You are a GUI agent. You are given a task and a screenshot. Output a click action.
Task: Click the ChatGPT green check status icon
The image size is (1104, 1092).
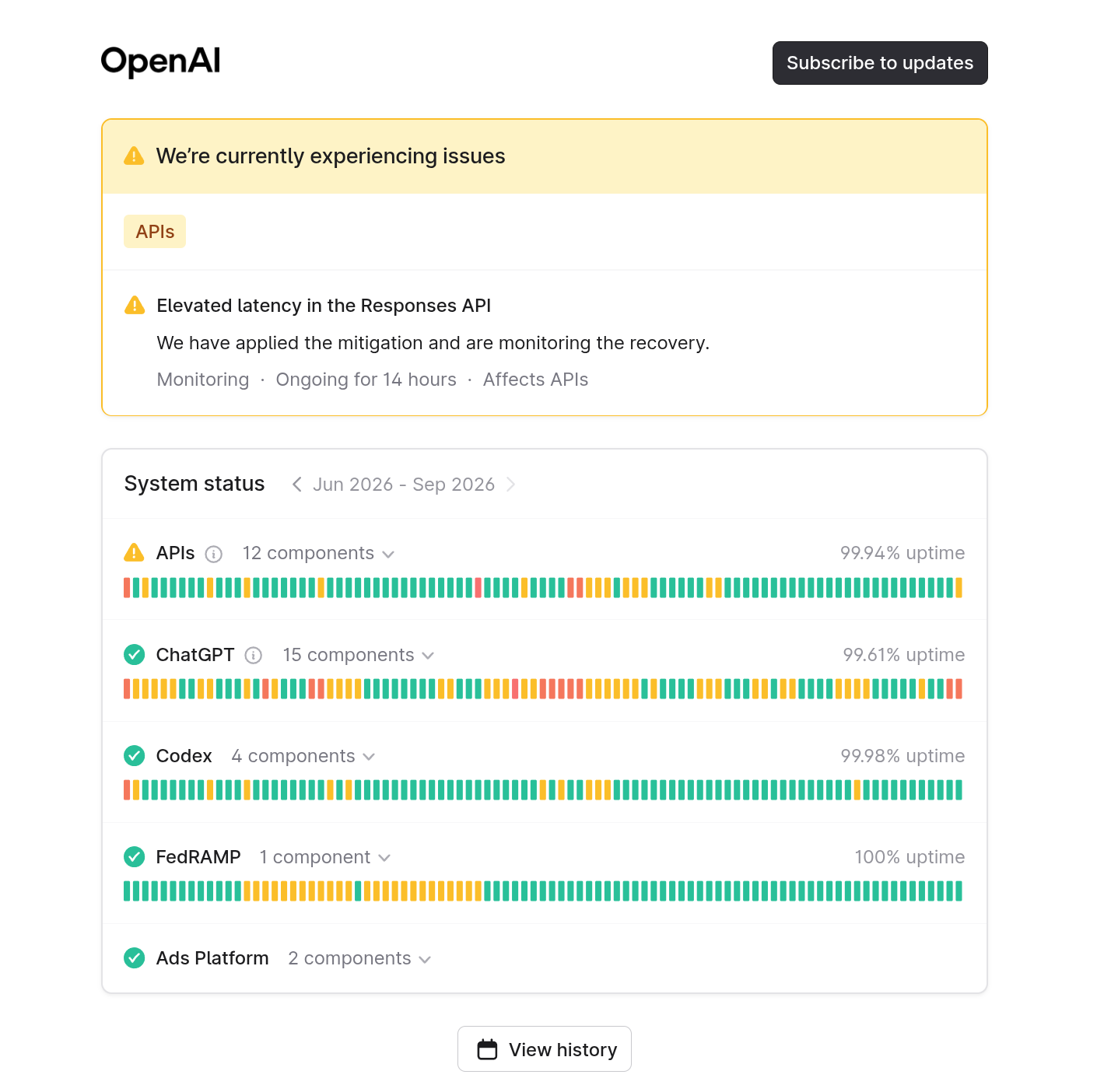tap(135, 655)
